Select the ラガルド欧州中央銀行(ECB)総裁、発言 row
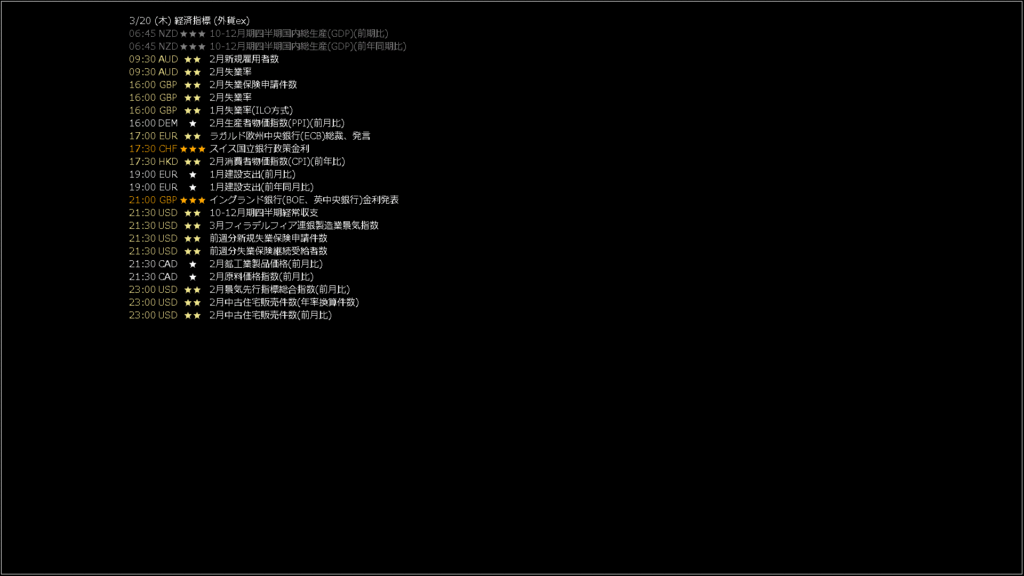This screenshot has height=576, width=1024. tap(249, 136)
